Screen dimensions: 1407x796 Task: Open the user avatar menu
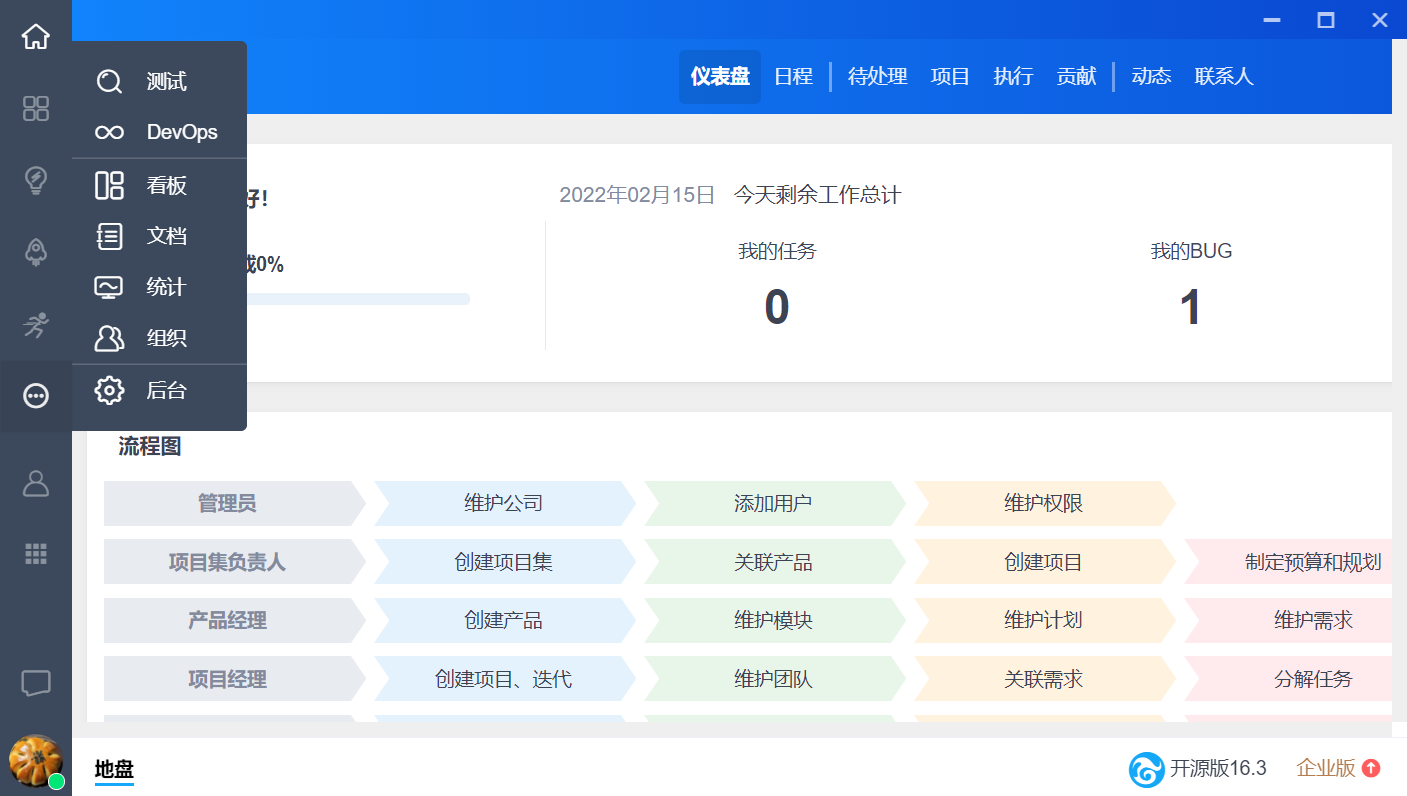[35, 762]
